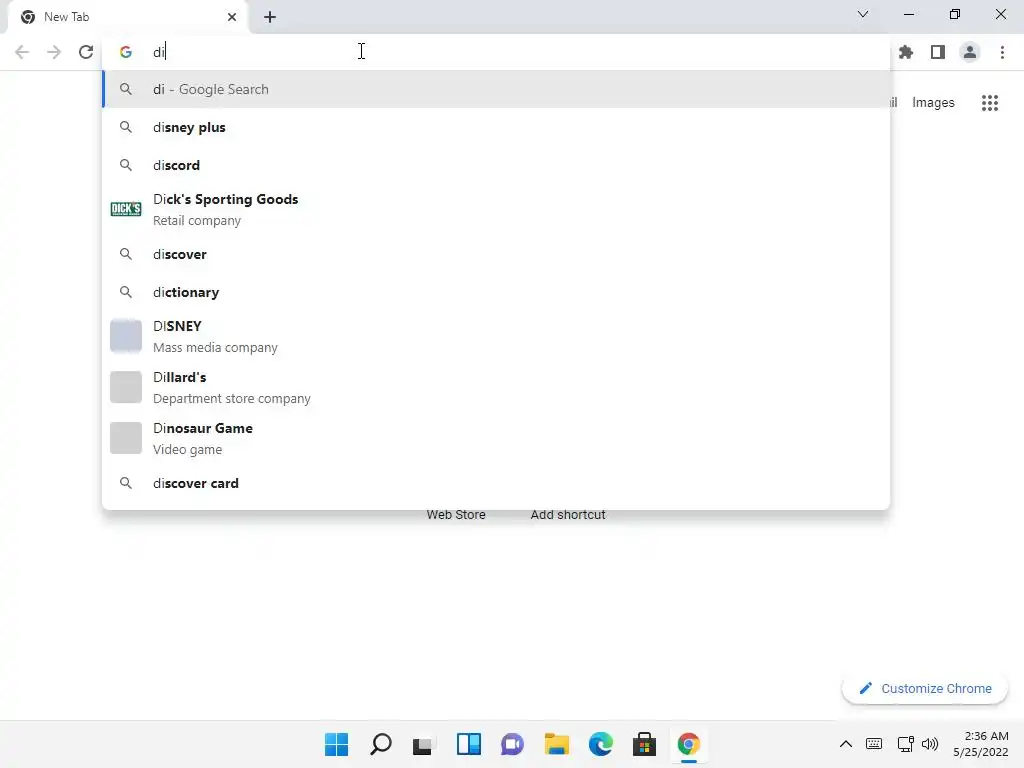Open the Widgets taskbar icon

click(x=469, y=744)
